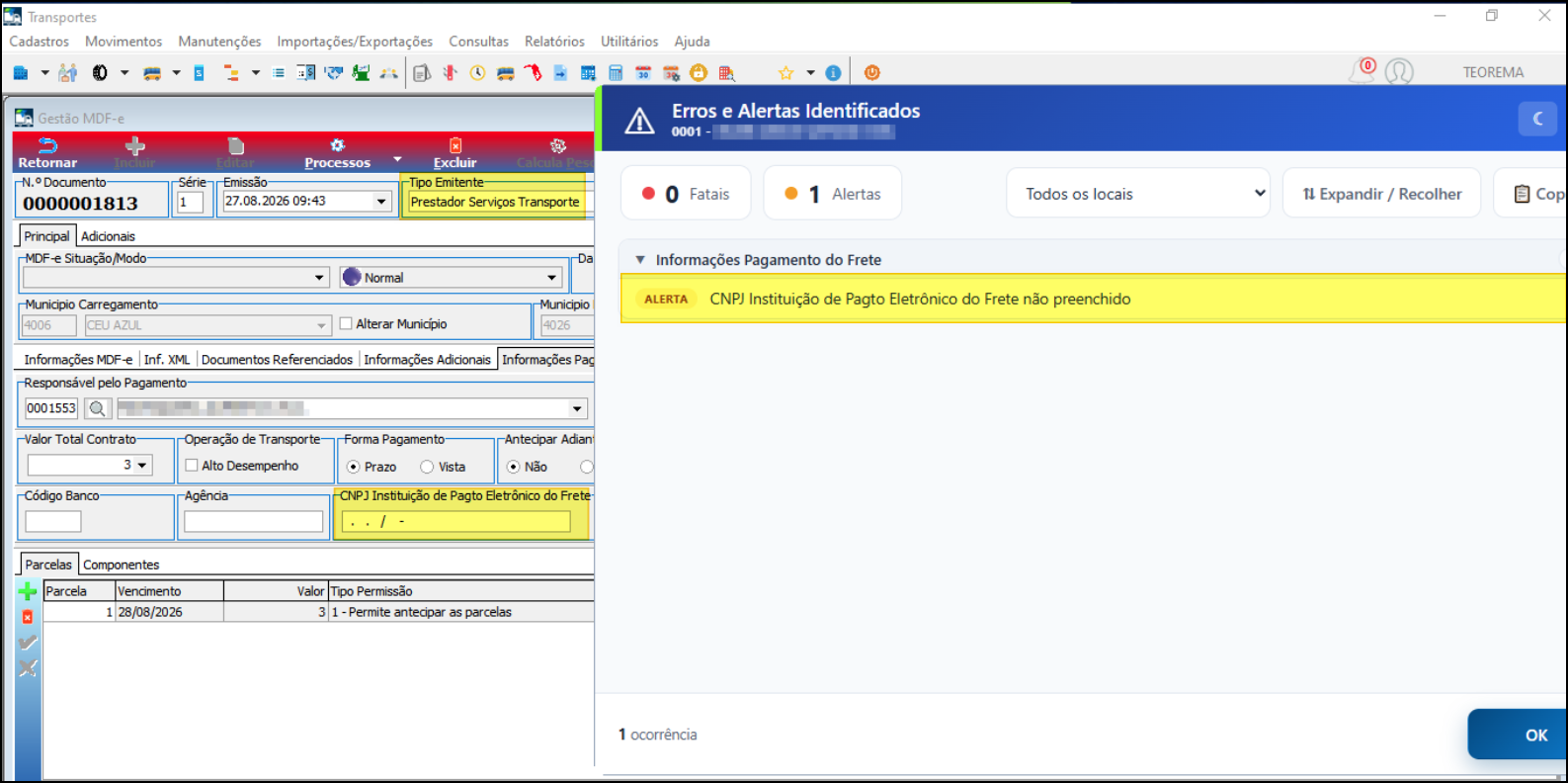Click the blue information icon in toolbar
The height and width of the screenshot is (783, 1568).
pyautogui.click(x=833, y=73)
